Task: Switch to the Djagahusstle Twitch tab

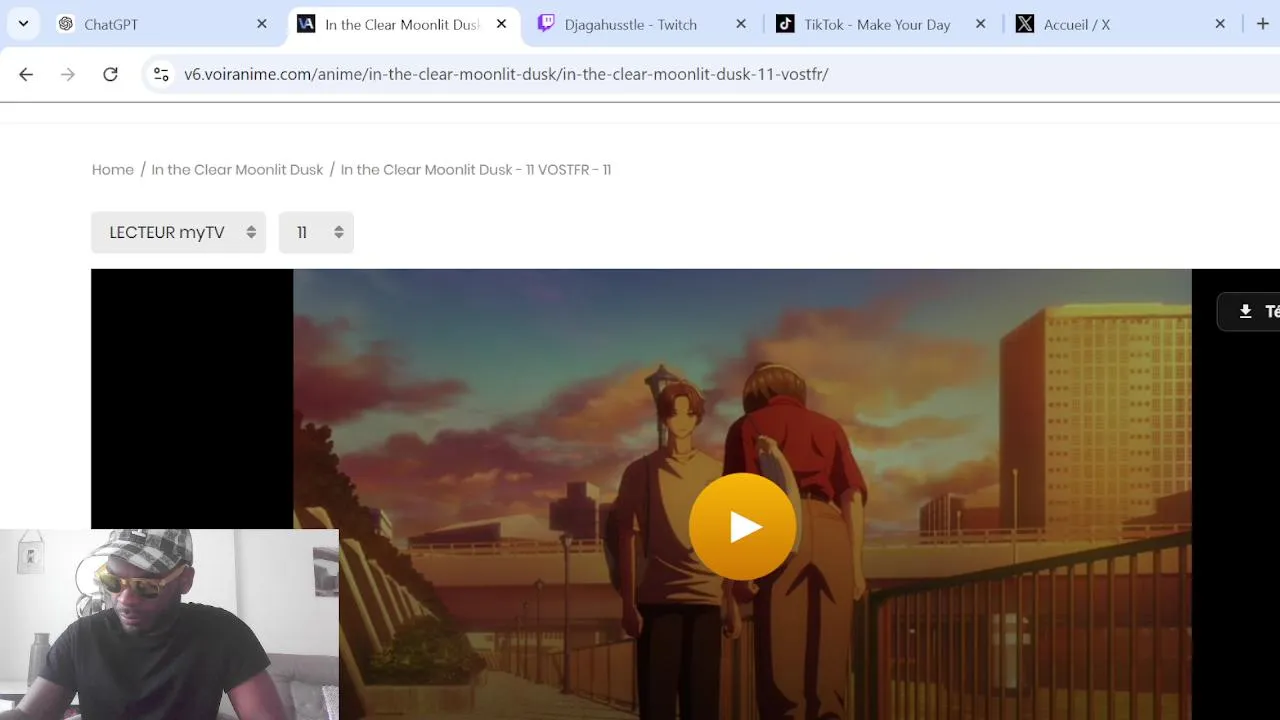Action: click(643, 24)
